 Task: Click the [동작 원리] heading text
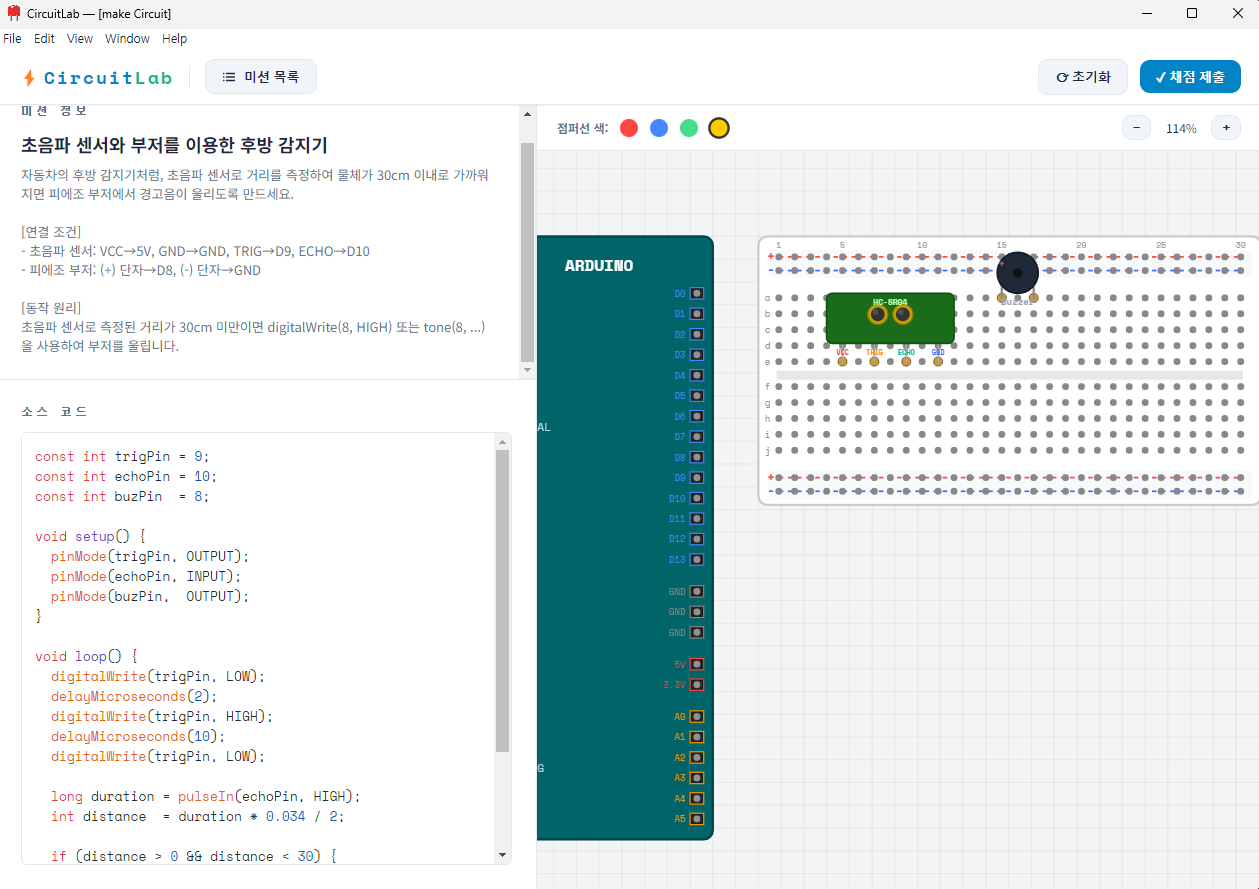[x=51, y=308]
